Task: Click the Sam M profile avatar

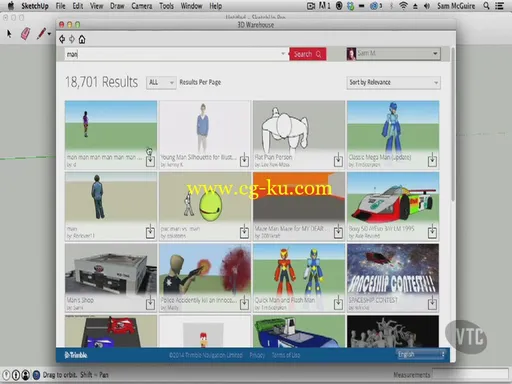Action: pyautogui.click(x=351, y=54)
